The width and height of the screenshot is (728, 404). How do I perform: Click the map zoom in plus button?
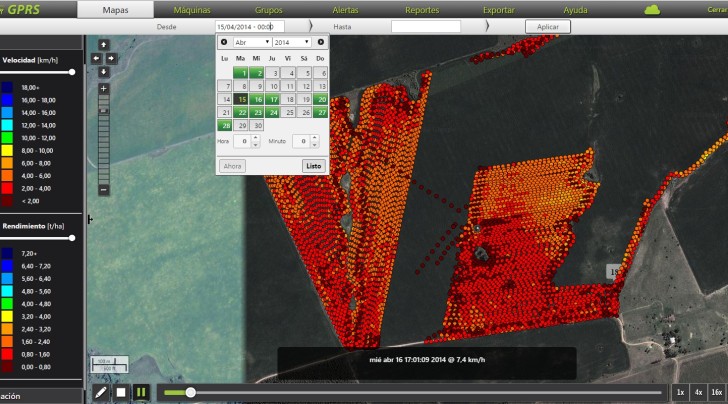point(104,88)
